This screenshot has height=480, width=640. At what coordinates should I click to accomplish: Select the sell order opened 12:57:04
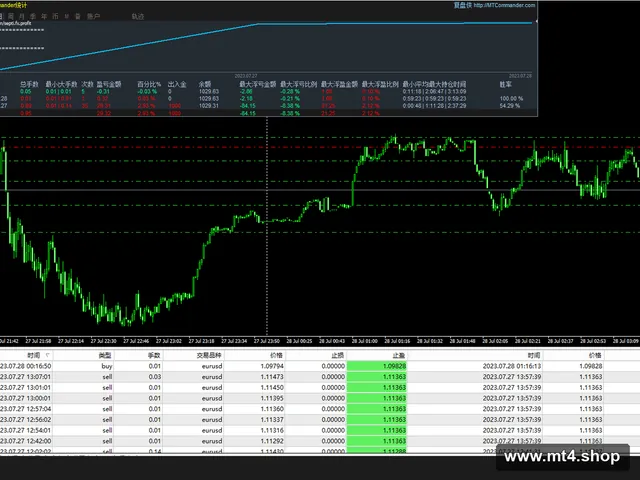click(x=320, y=409)
